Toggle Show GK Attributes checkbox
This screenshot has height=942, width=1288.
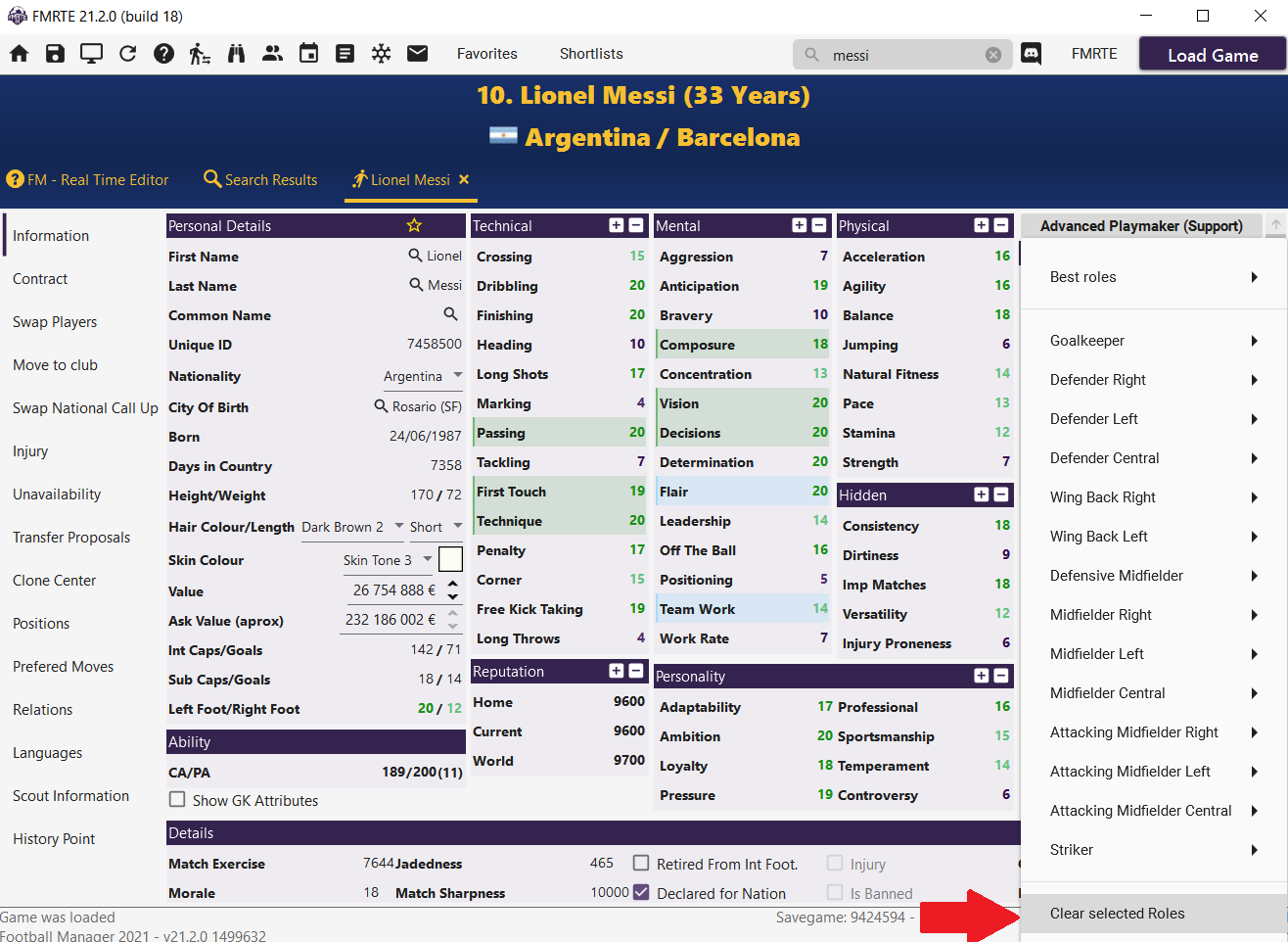point(177,800)
